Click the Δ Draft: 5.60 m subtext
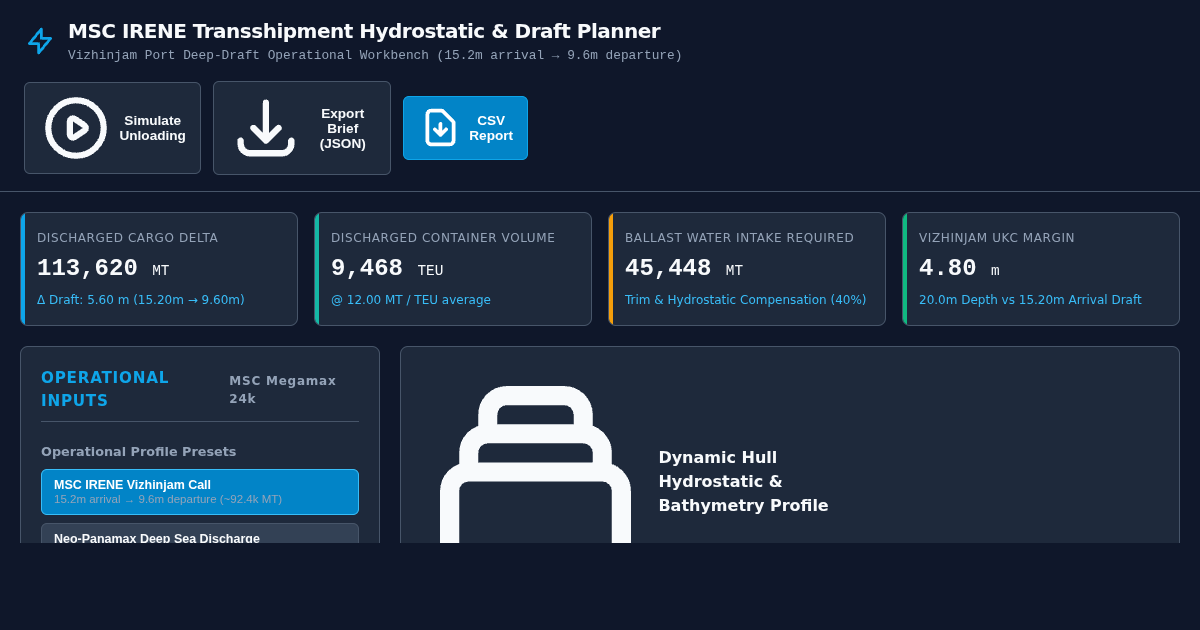Viewport: 1200px width, 630px height. [141, 300]
